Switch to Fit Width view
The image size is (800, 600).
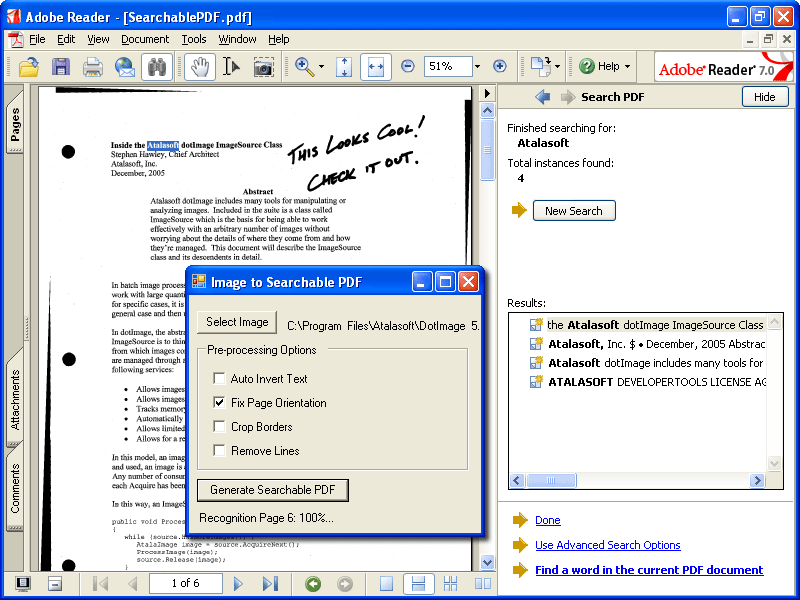coord(376,67)
